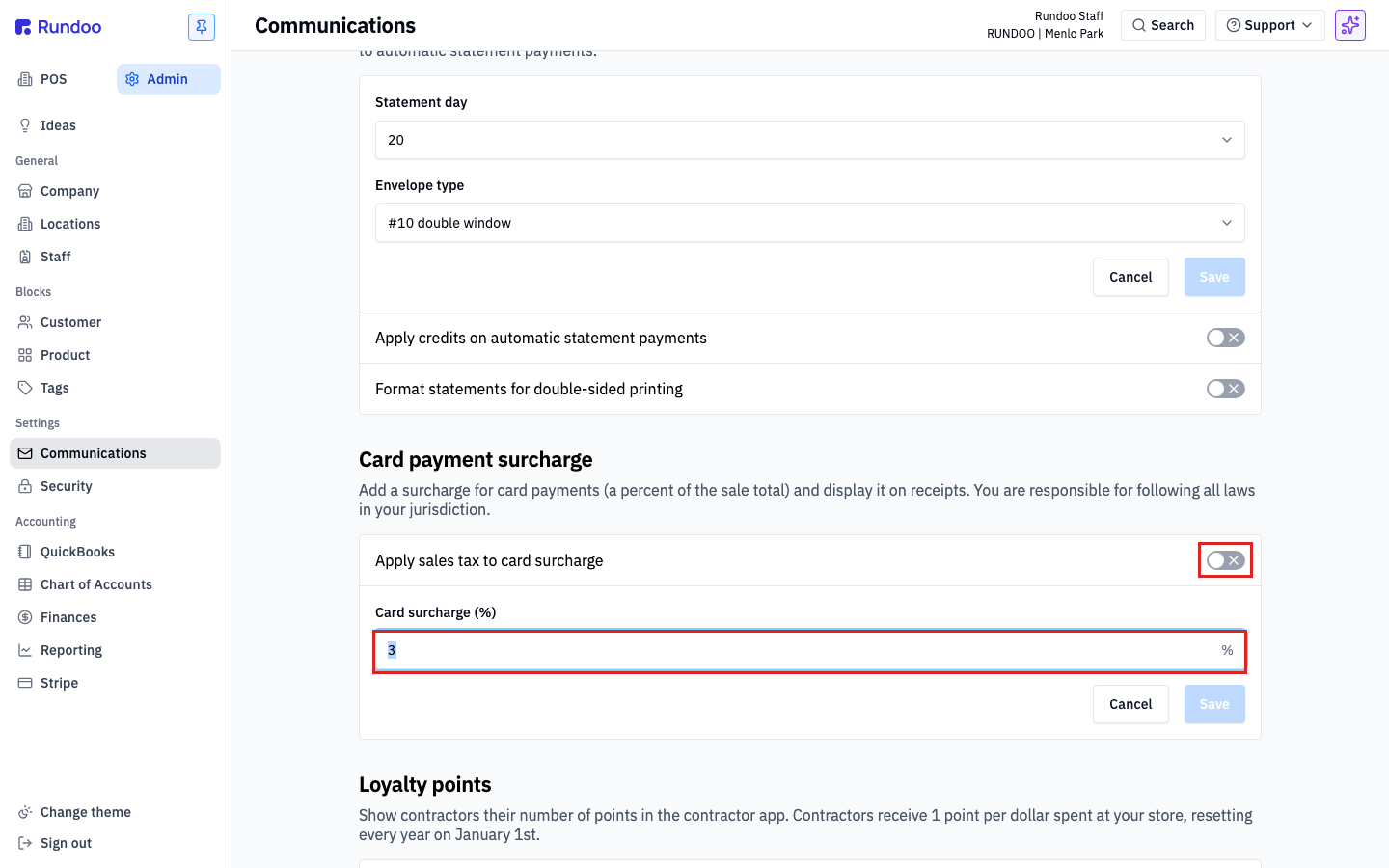The image size is (1389, 868).
Task: Open Ideas in the sidebar
Action: 116,125
